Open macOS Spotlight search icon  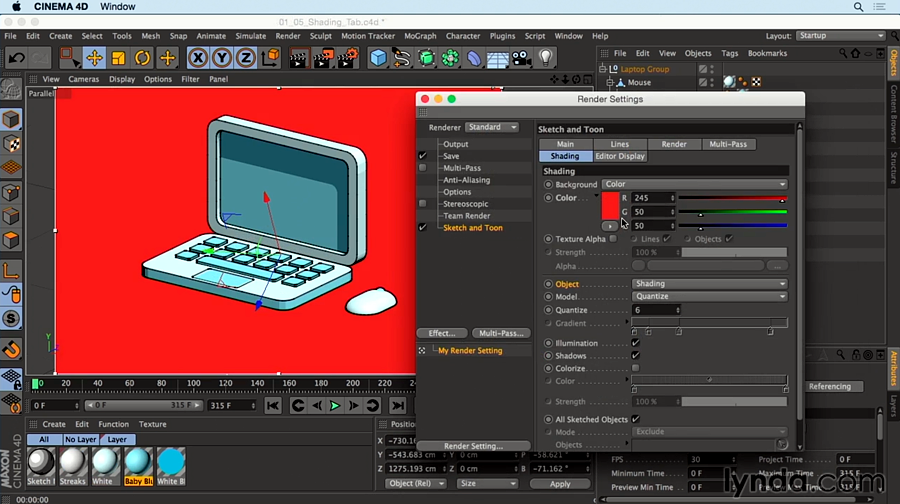pyautogui.click(x=858, y=7)
